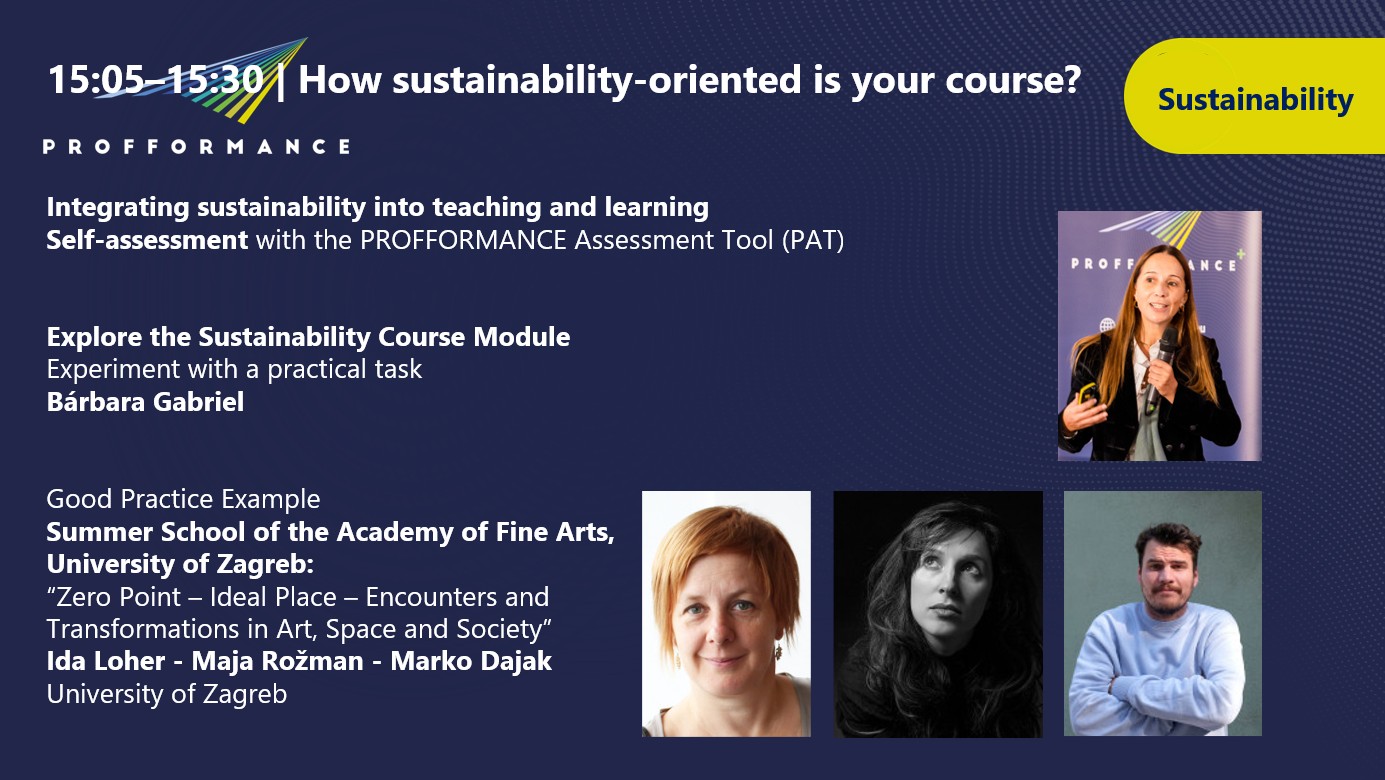Screen dimensions: 1385x780
Task: Open the photo of man in blue sweatshirt
Action: click(1162, 613)
